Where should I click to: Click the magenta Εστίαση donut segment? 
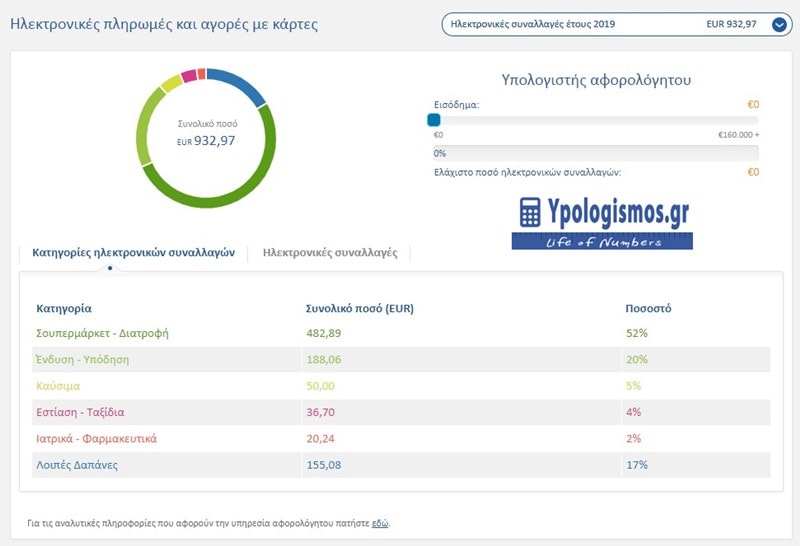[x=189, y=76]
